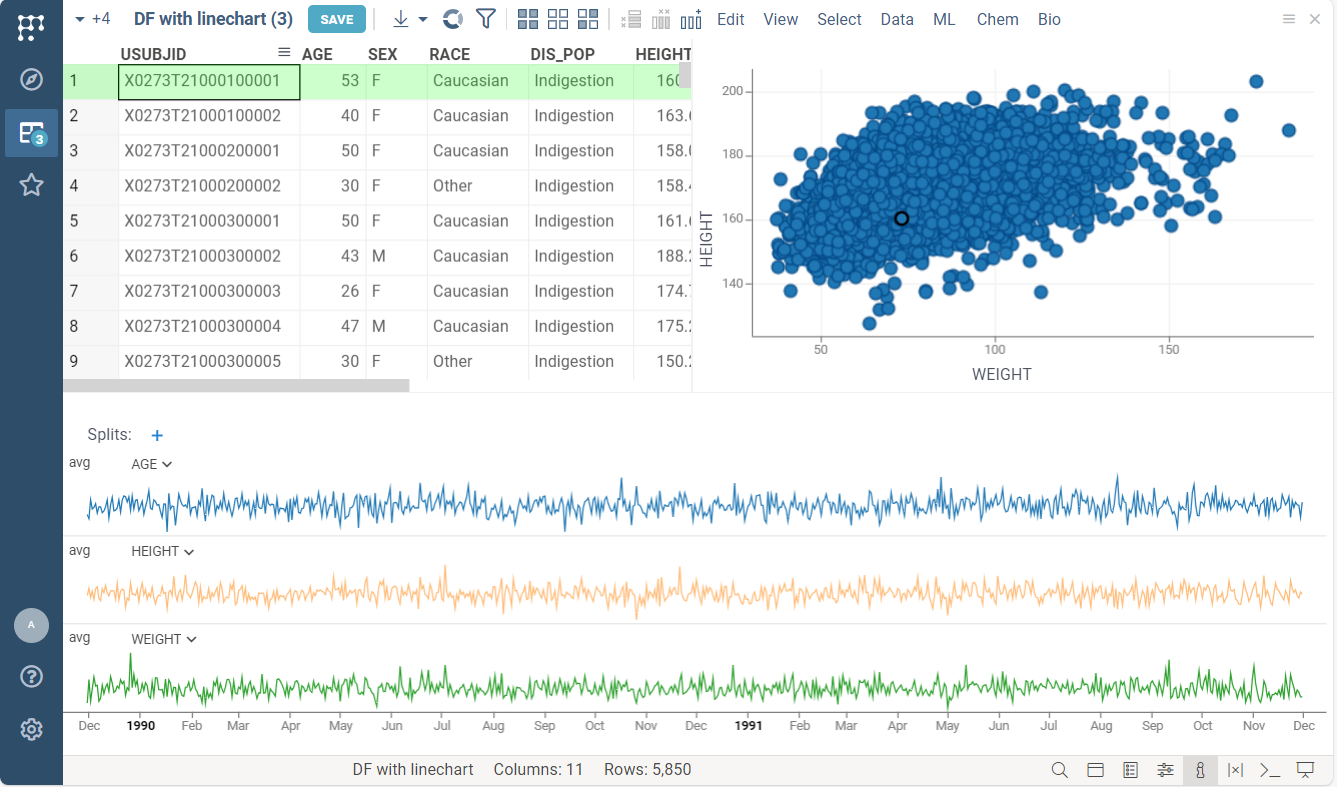Viewport: 1337px width, 787px height.
Task: Click the search magnifier in status bar
Action: click(1060, 770)
